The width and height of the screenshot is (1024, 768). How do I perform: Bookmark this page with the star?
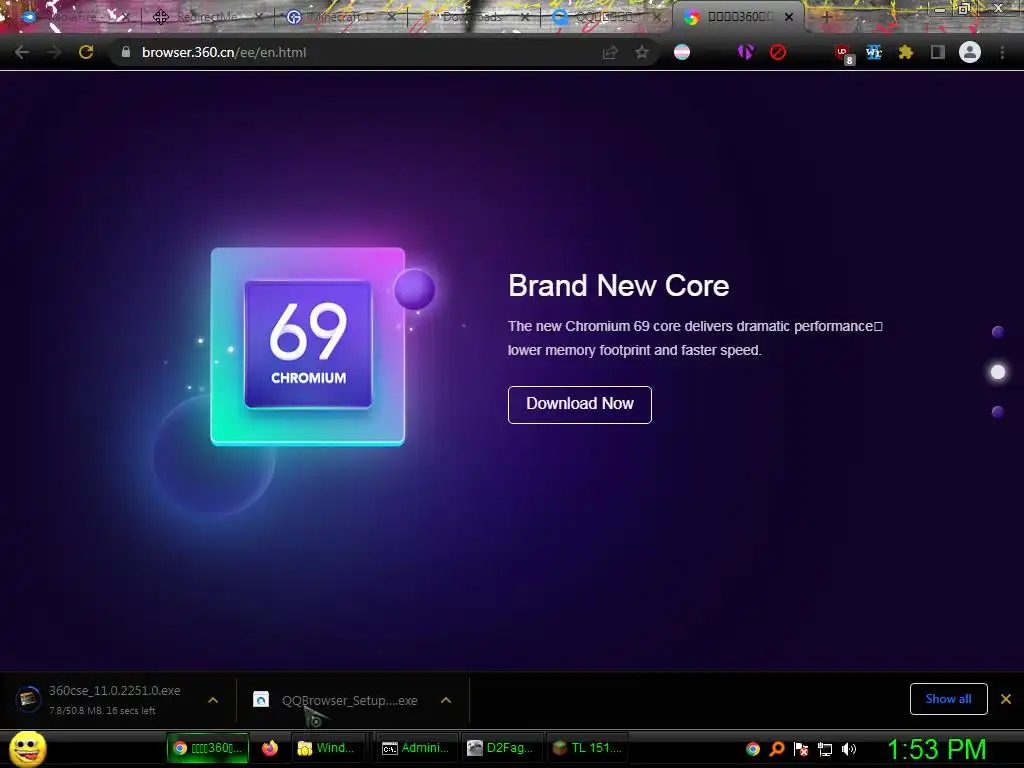point(642,52)
